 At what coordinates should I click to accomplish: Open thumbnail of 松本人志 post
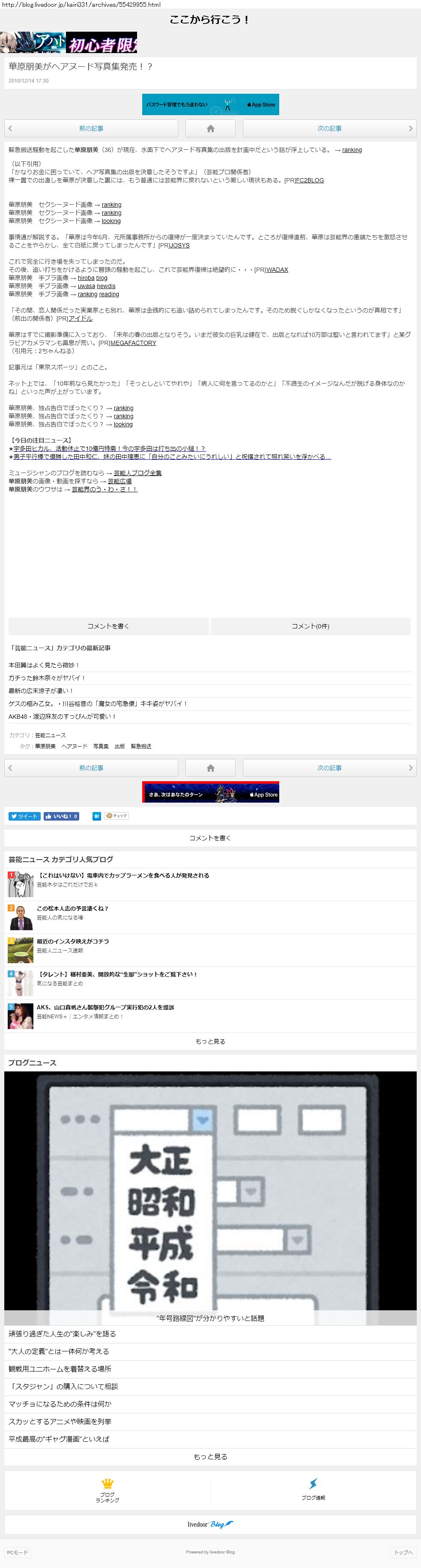(x=20, y=917)
